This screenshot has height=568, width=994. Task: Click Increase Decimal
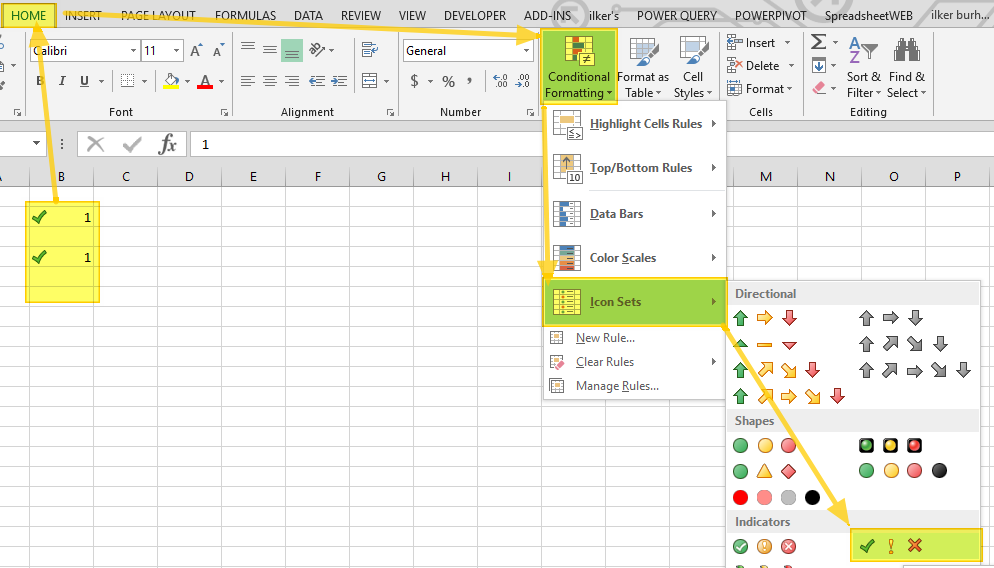tap(500, 81)
